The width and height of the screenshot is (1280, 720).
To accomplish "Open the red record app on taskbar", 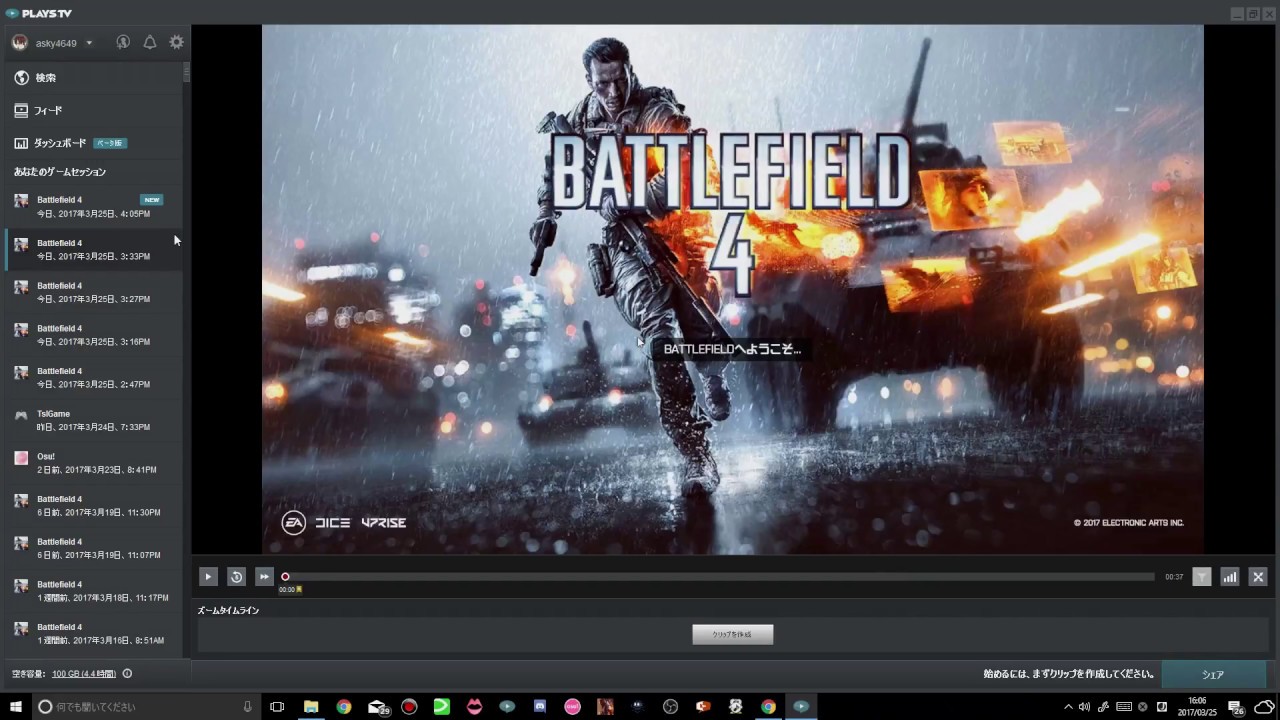I will (409, 707).
